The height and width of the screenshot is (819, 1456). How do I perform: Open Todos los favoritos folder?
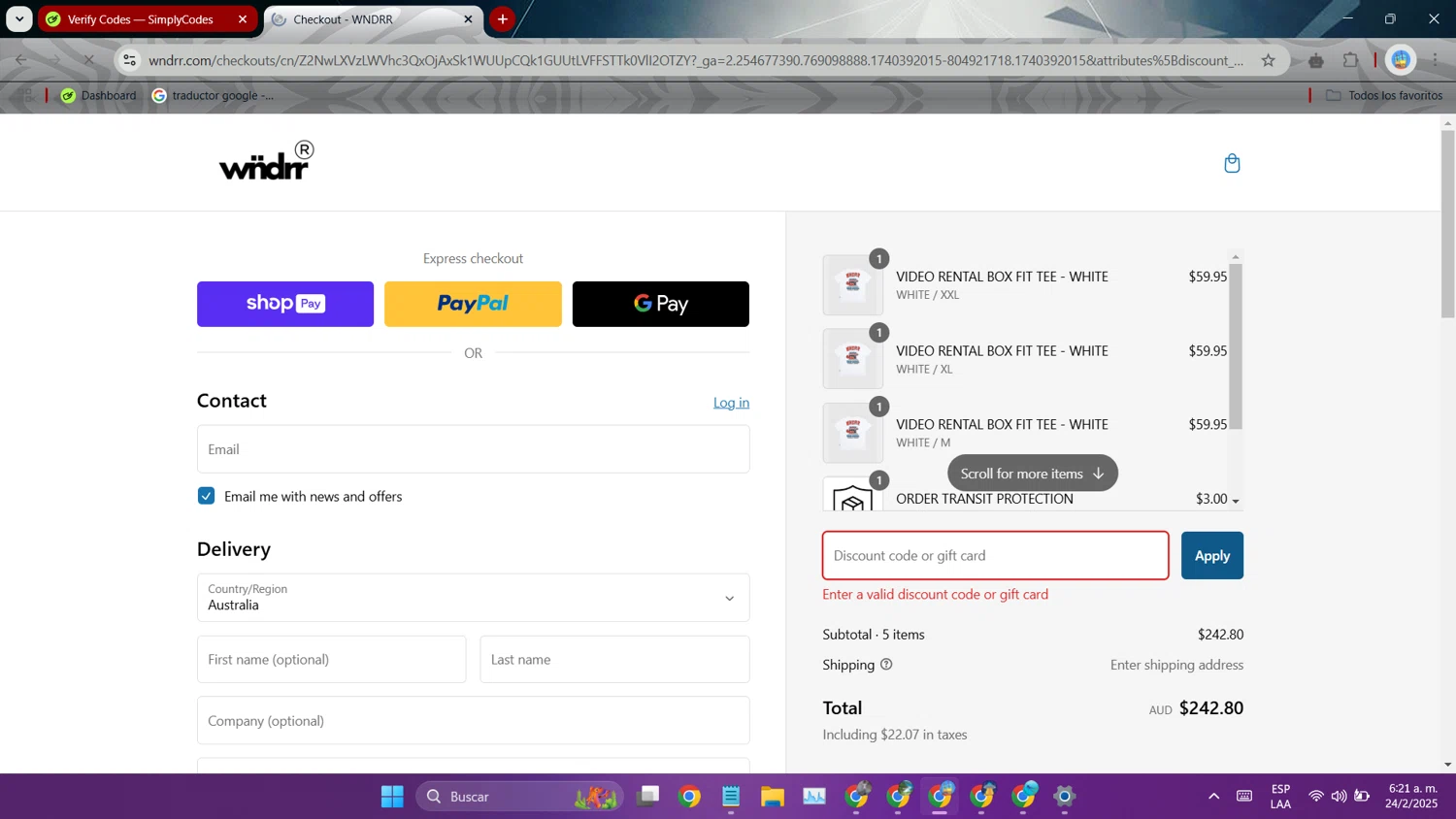pos(1384,95)
